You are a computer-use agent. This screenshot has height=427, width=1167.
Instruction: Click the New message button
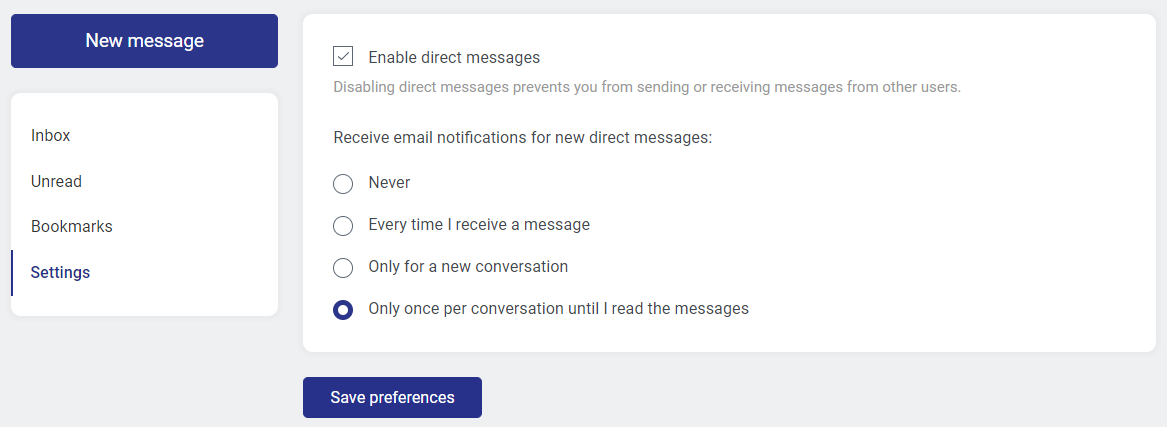click(x=144, y=41)
